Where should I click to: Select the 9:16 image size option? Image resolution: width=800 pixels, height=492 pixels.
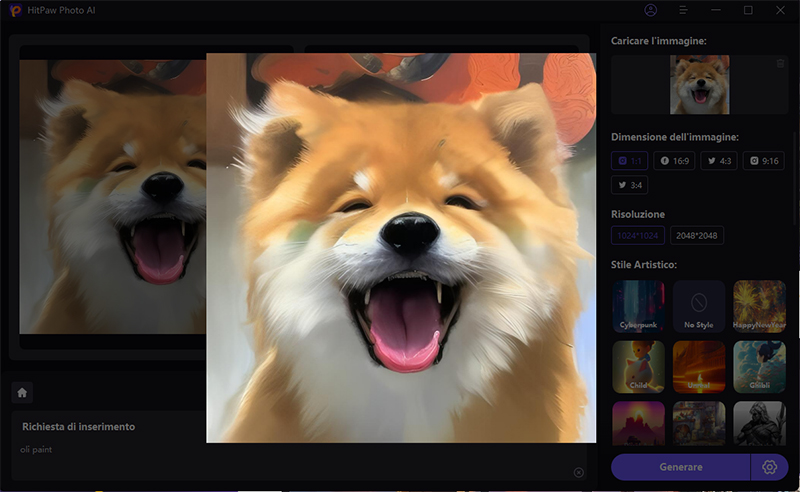pyautogui.click(x=764, y=161)
